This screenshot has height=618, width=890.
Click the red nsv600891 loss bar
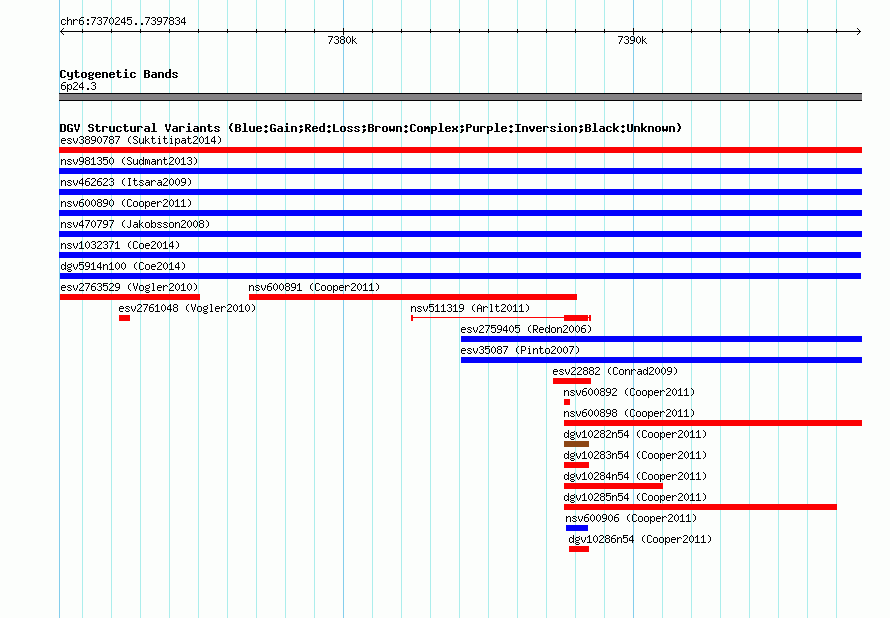(413, 297)
